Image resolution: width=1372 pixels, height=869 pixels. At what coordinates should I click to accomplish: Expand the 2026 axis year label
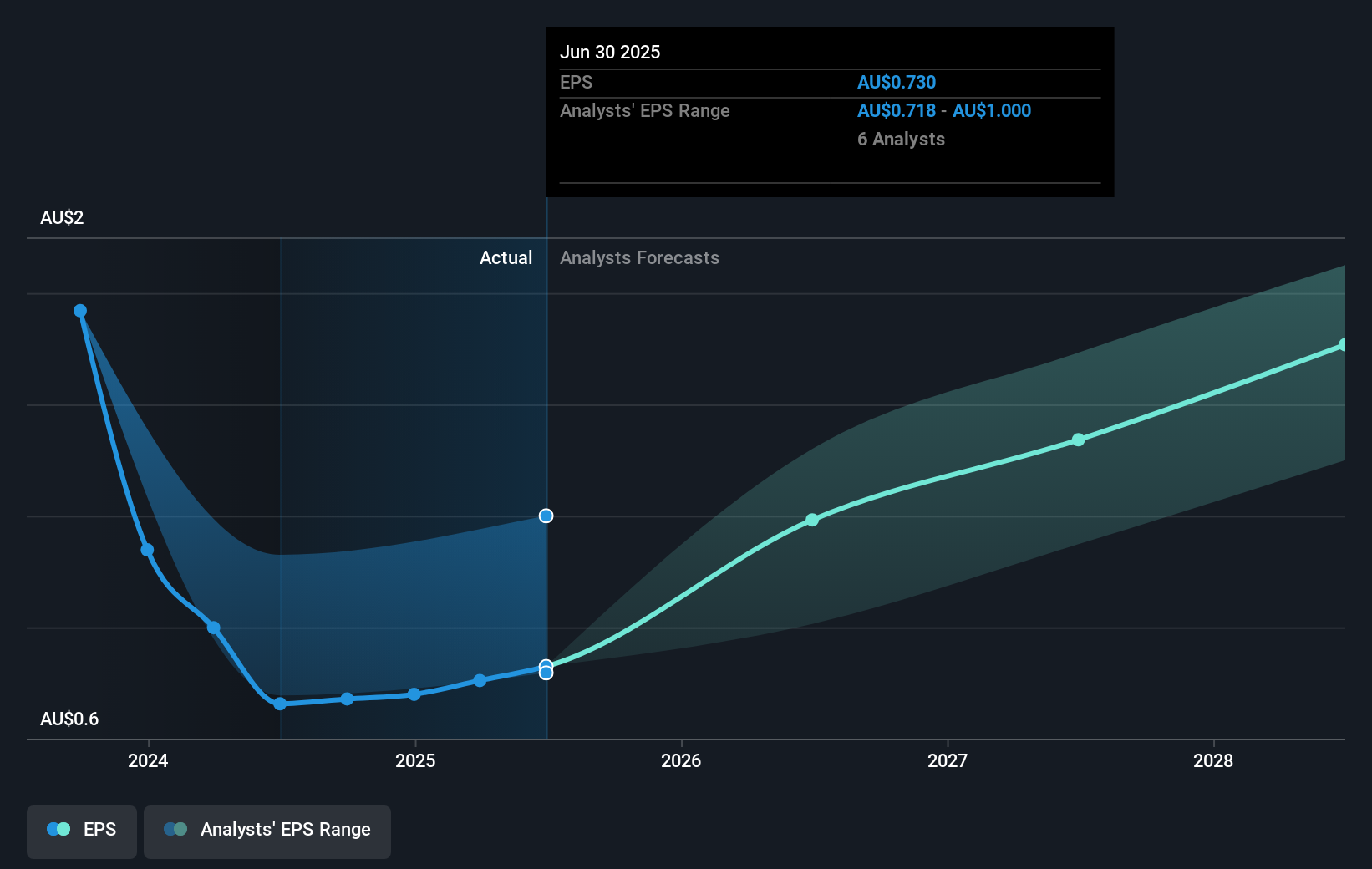(682, 761)
